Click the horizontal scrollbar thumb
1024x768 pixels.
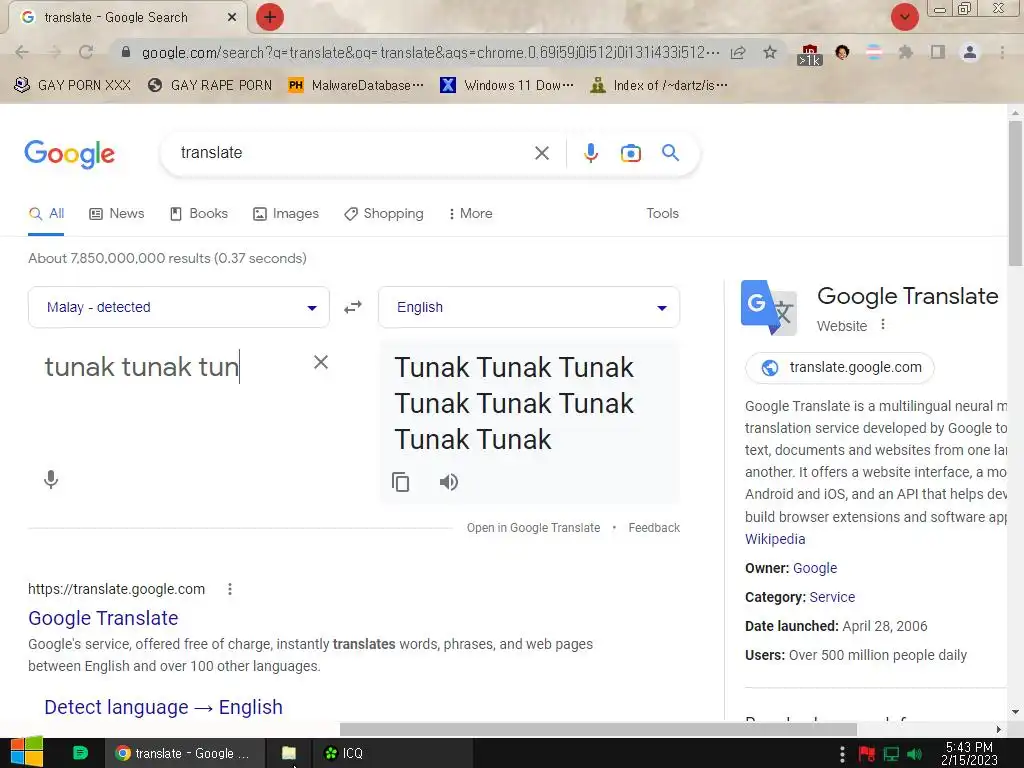pos(598,729)
